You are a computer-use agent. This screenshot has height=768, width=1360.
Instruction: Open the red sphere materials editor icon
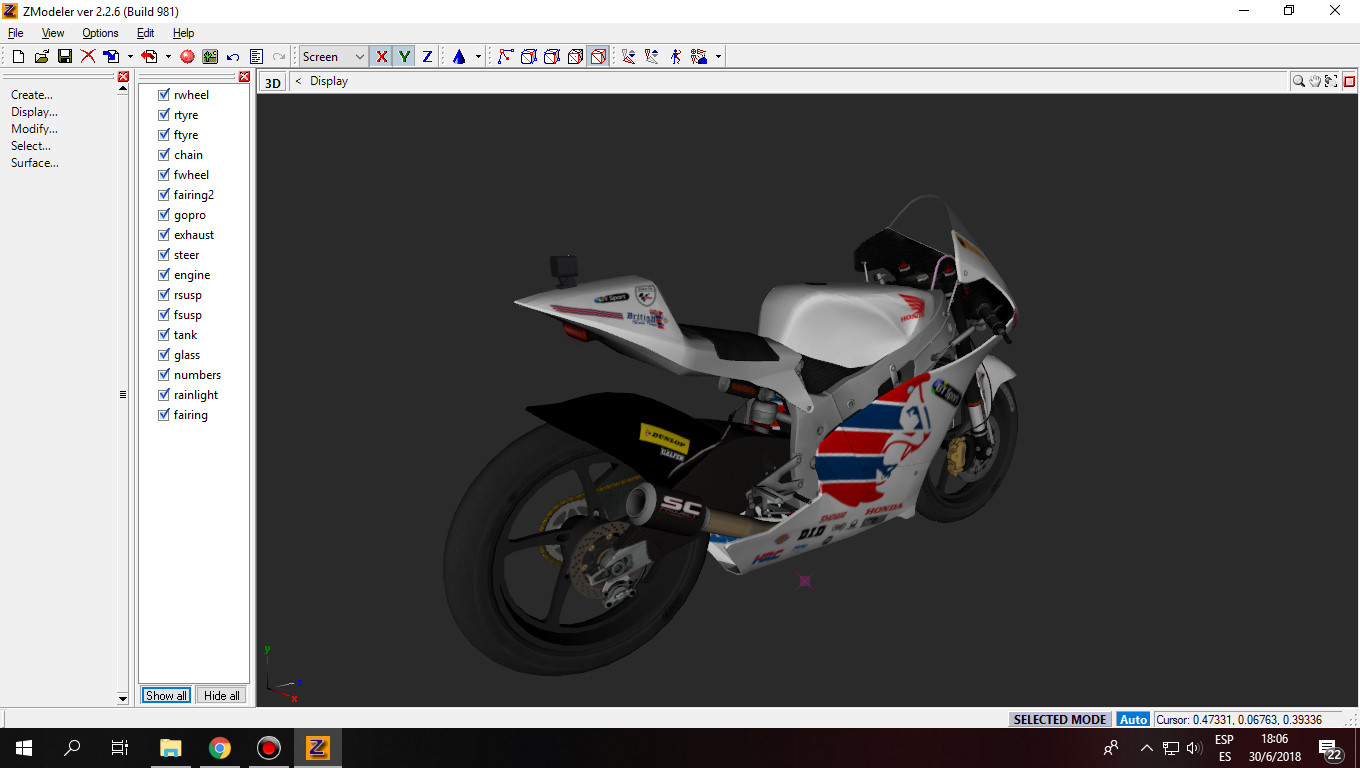pyautogui.click(x=187, y=57)
